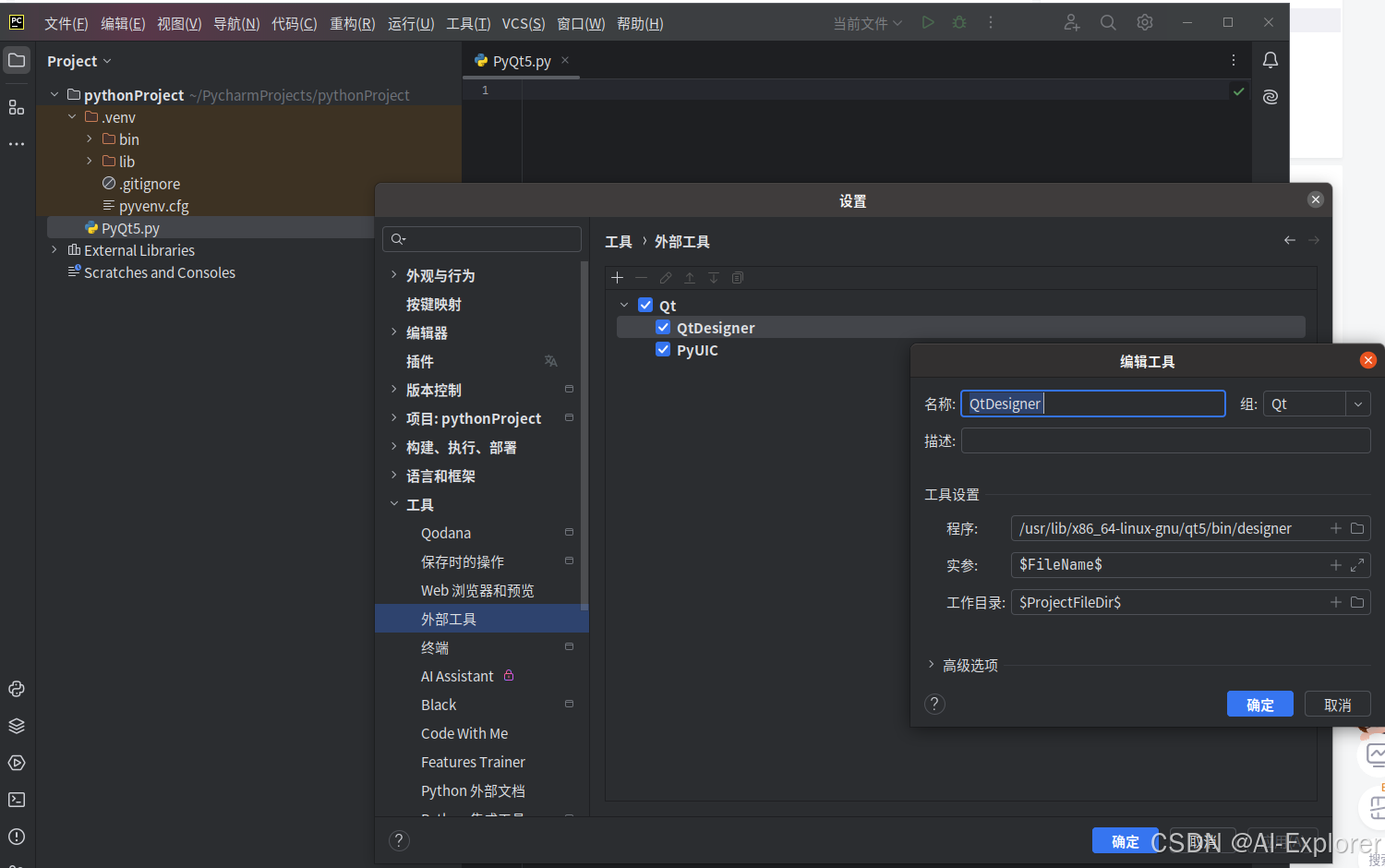
Task: Remove selected external tool minus icon
Action: (641, 278)
